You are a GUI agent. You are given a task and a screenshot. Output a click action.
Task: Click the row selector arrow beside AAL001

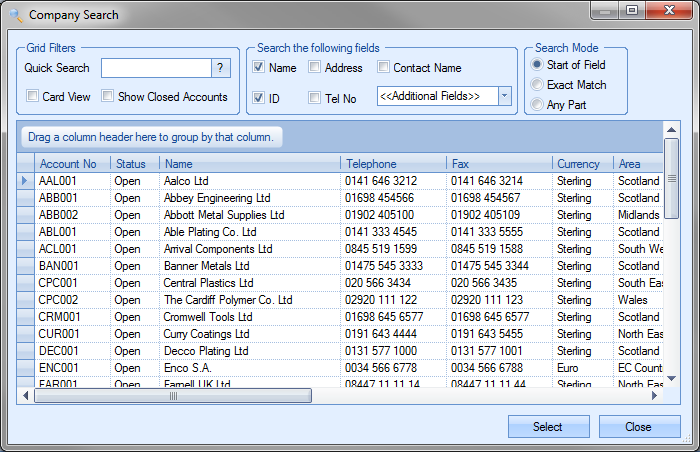tap(26, 181)
